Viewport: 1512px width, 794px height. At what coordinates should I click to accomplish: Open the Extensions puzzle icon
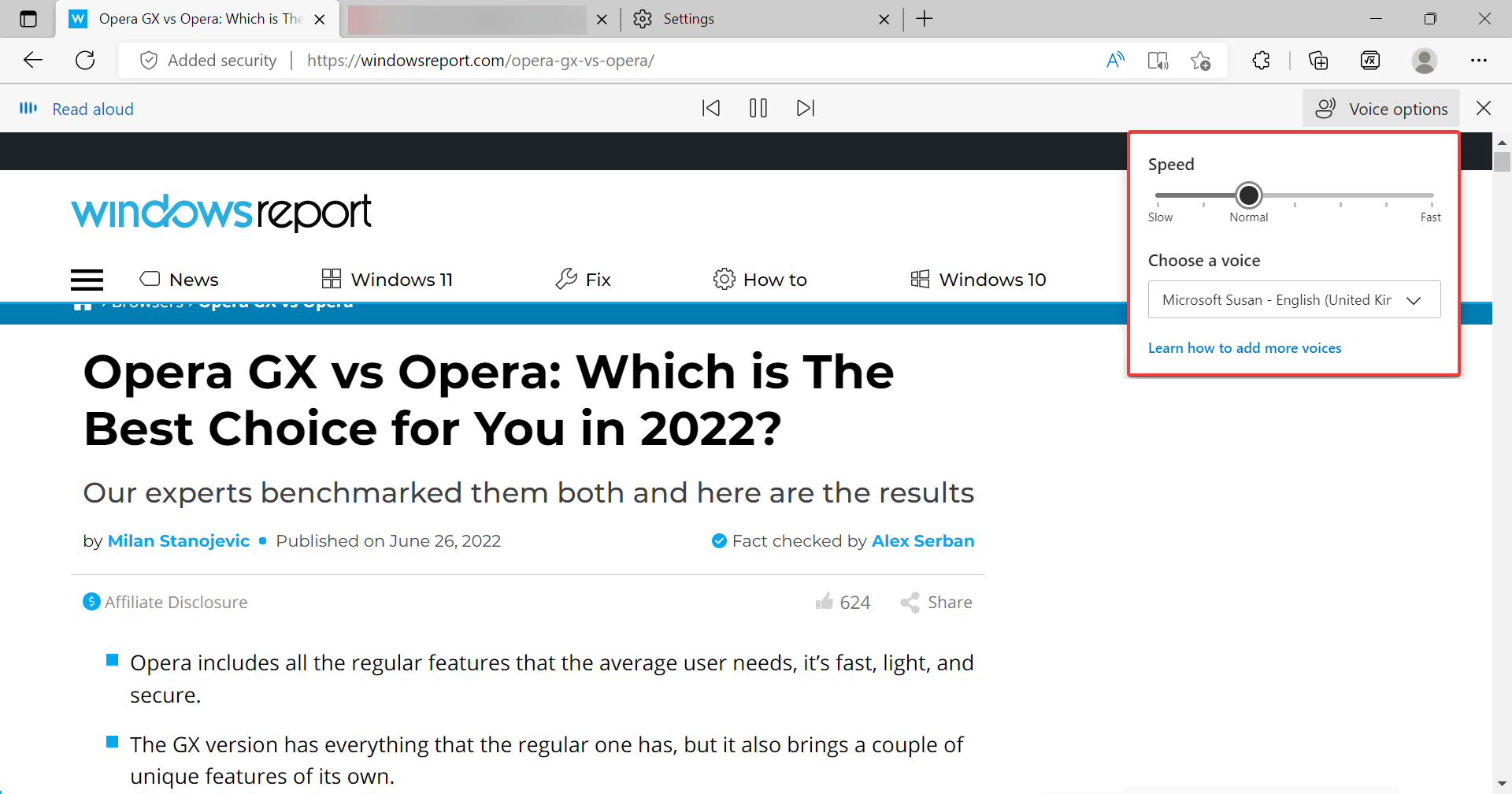[x=1261, y=61]
